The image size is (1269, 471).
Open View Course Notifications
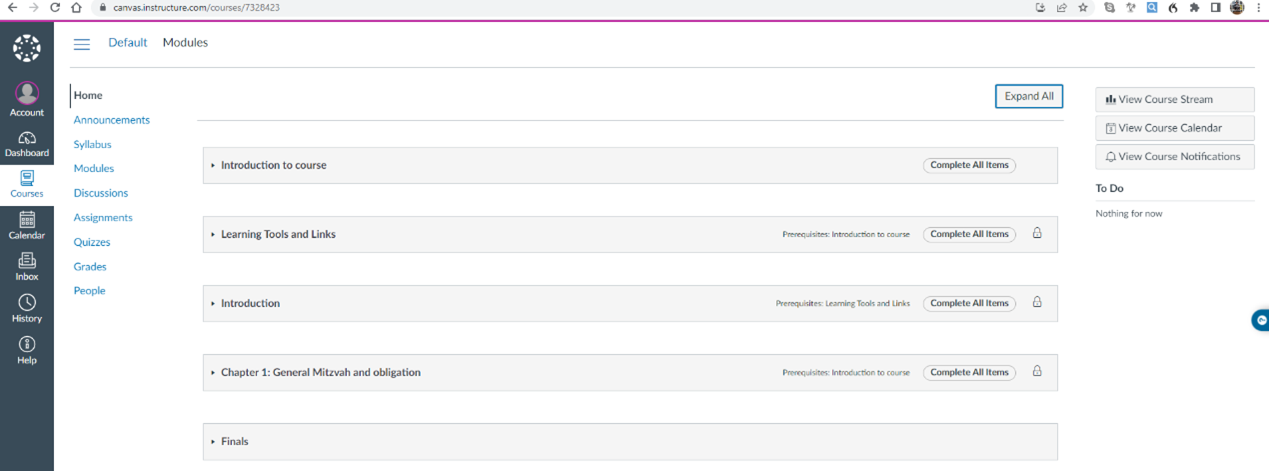point(1175,156)
